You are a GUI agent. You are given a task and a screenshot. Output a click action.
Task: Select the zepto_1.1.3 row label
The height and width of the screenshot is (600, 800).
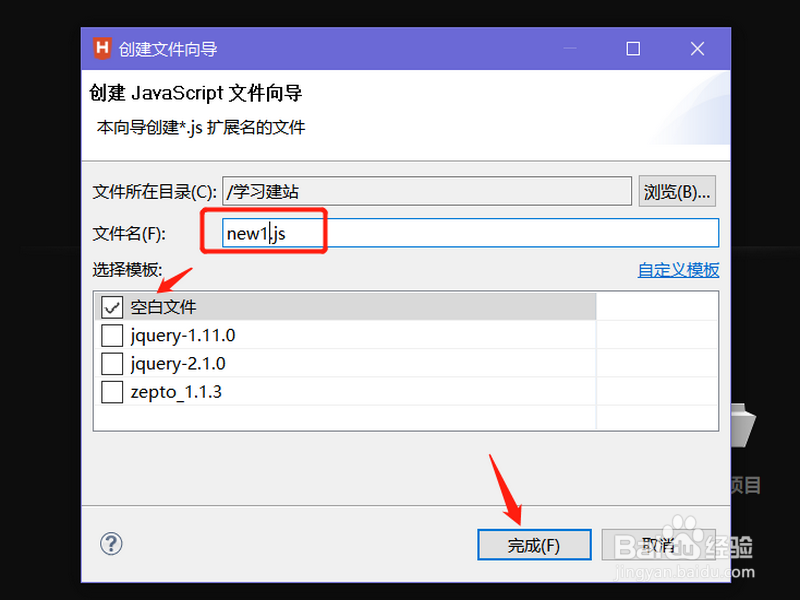[x=176, y=392]
